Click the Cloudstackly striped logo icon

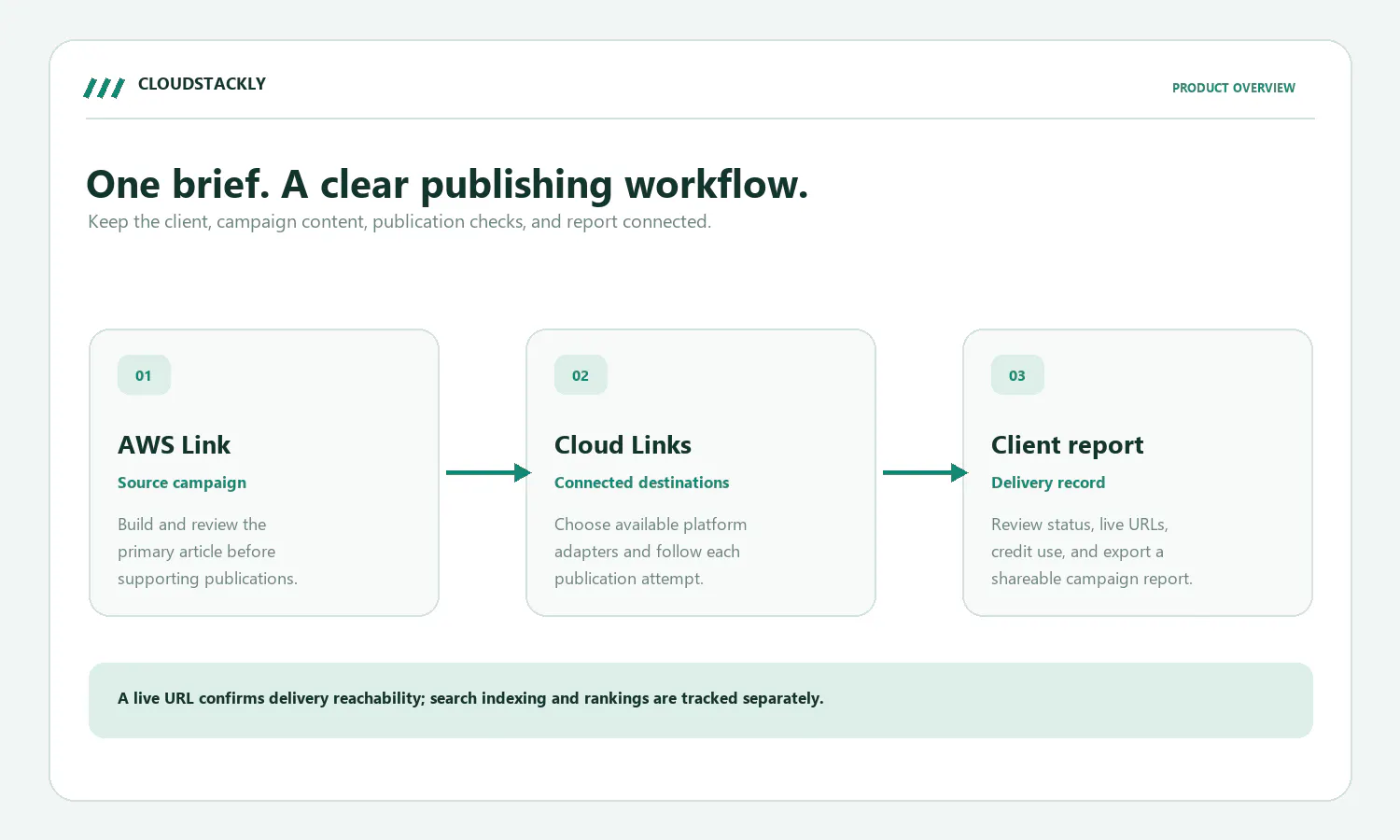(x=105, y=88)
